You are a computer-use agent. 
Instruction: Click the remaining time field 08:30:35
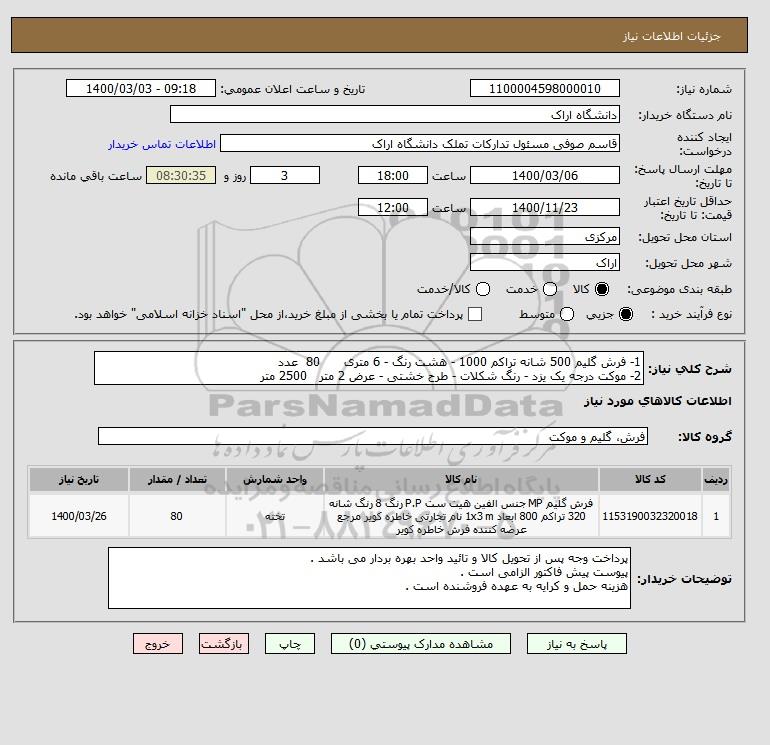tap(181, 175)
